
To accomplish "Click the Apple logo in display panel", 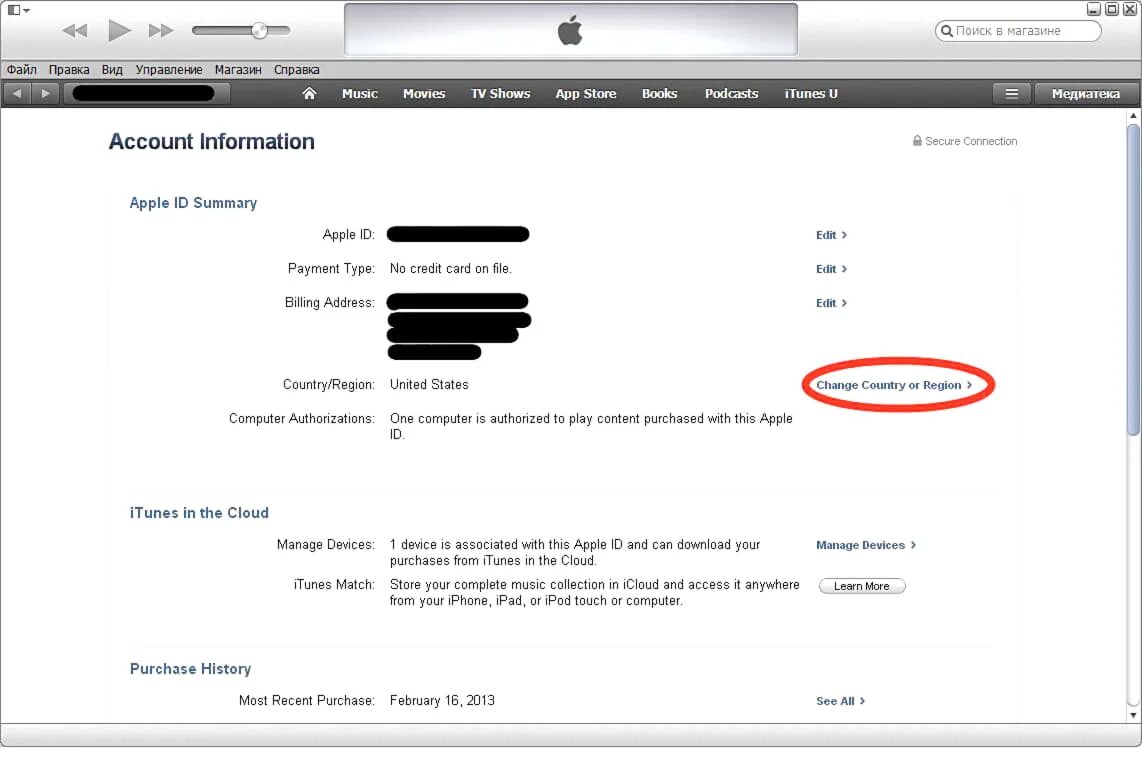I will pos(570,31).
